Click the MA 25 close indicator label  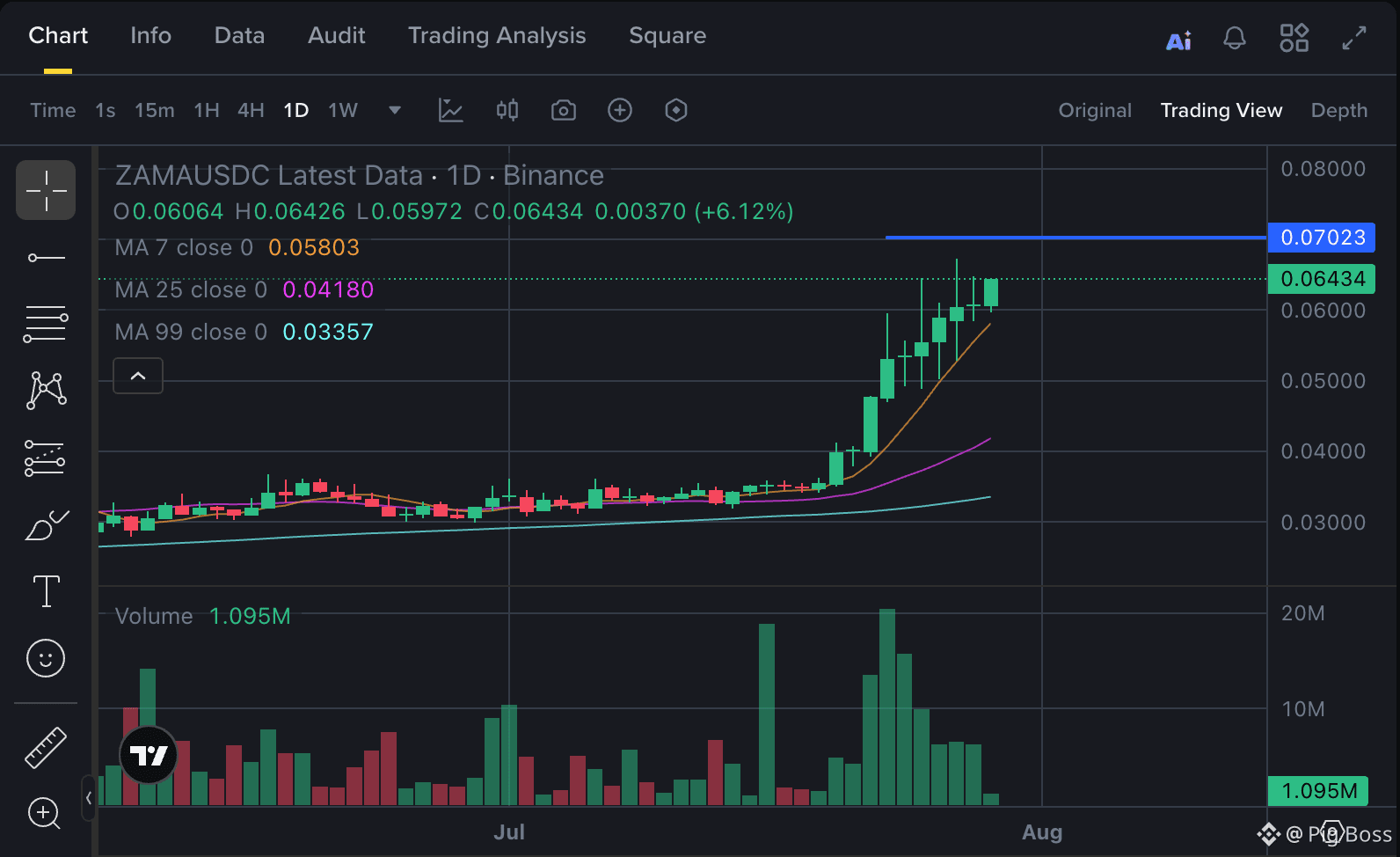(x=191, y=289)
